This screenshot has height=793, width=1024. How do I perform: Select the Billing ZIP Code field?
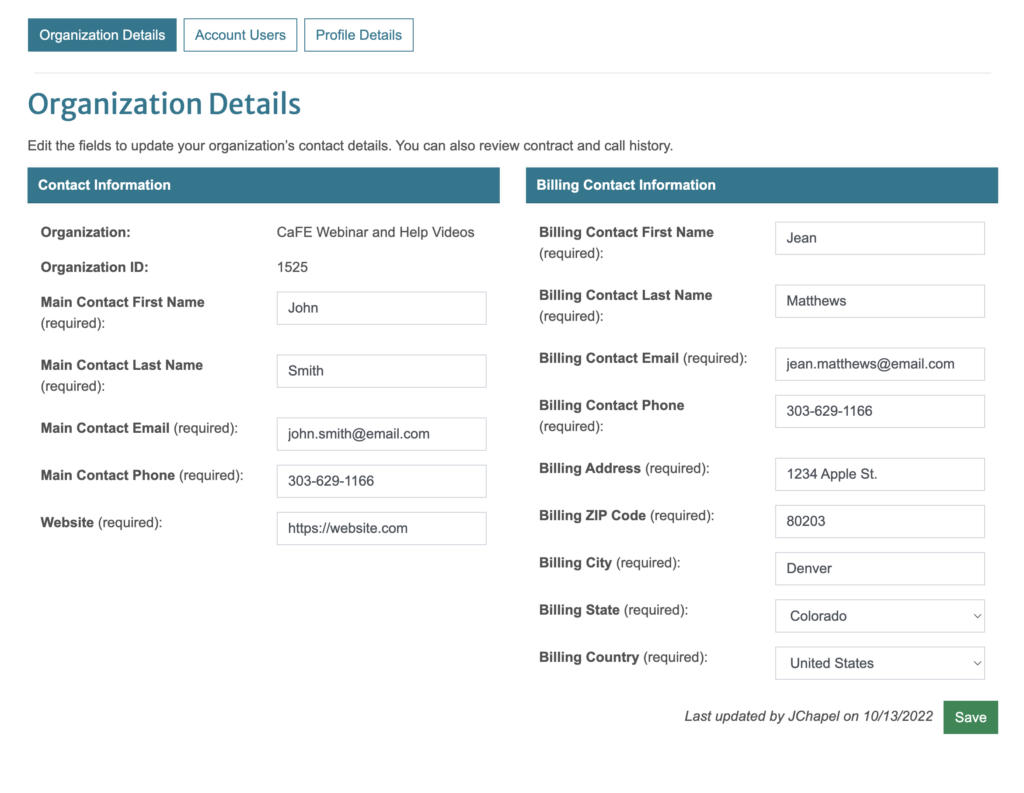click(x=879, y=521)
